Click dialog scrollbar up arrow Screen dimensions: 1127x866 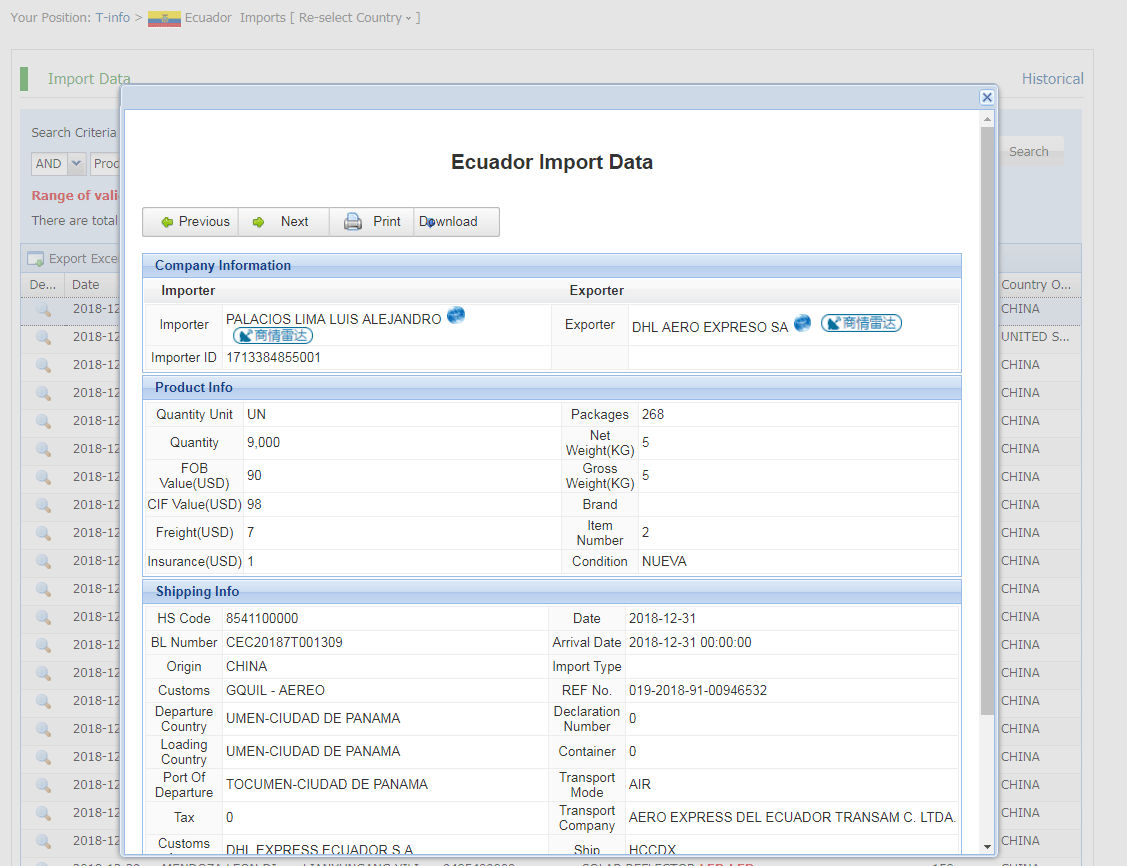click(x=987, y=119)
